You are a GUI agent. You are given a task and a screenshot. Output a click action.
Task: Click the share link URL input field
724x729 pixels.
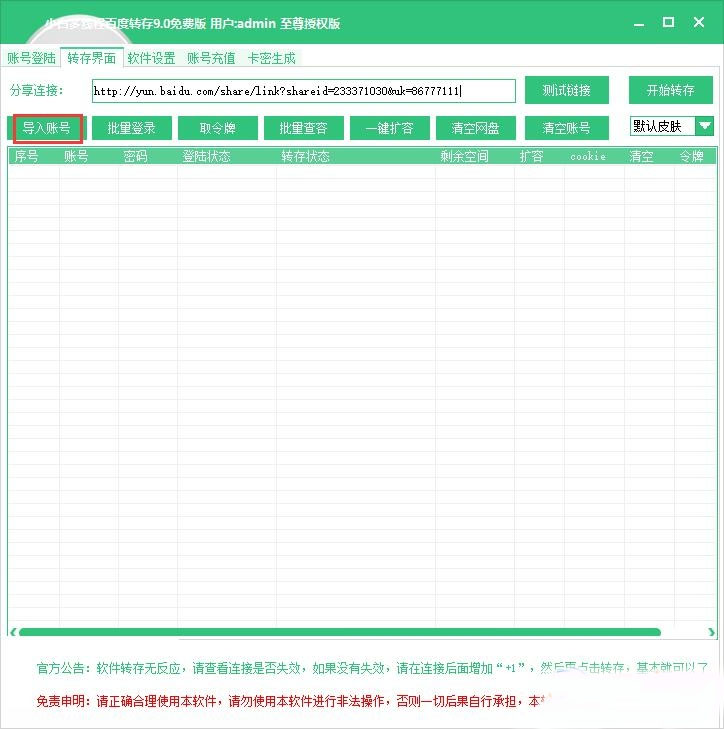click(x=304, y=91)
